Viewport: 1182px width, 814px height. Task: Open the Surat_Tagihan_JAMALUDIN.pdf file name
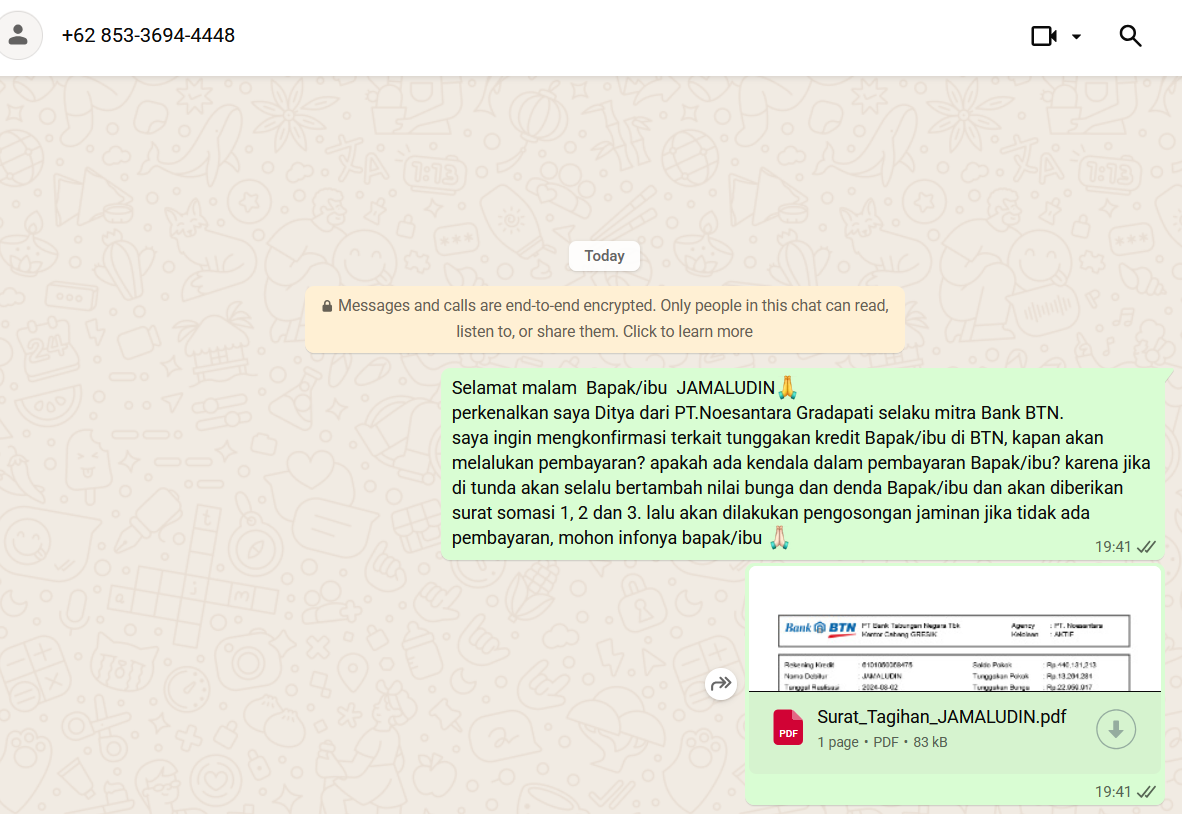tap(941, 717)
